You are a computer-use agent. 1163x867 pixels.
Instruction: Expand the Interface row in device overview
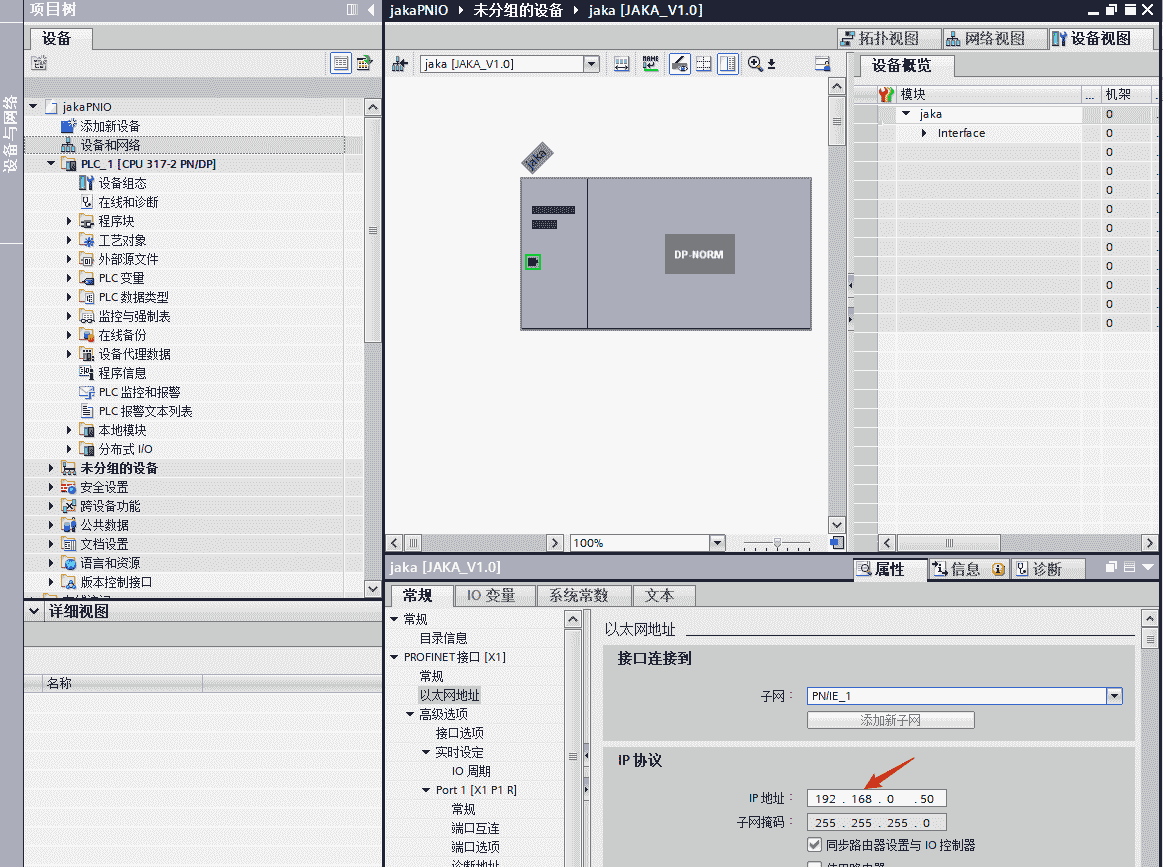coord(924,133)
